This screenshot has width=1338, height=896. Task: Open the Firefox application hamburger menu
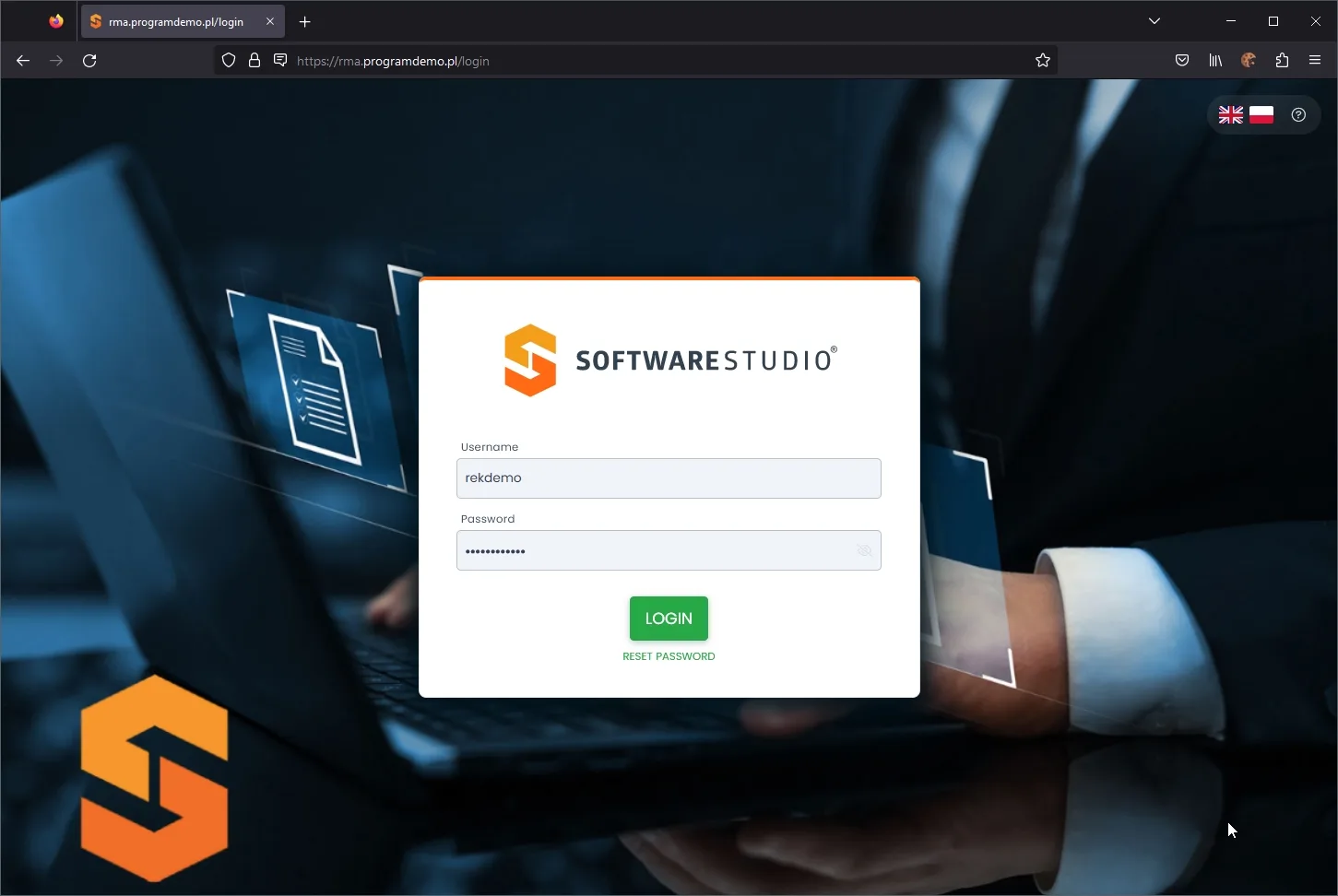[1315, 61]
